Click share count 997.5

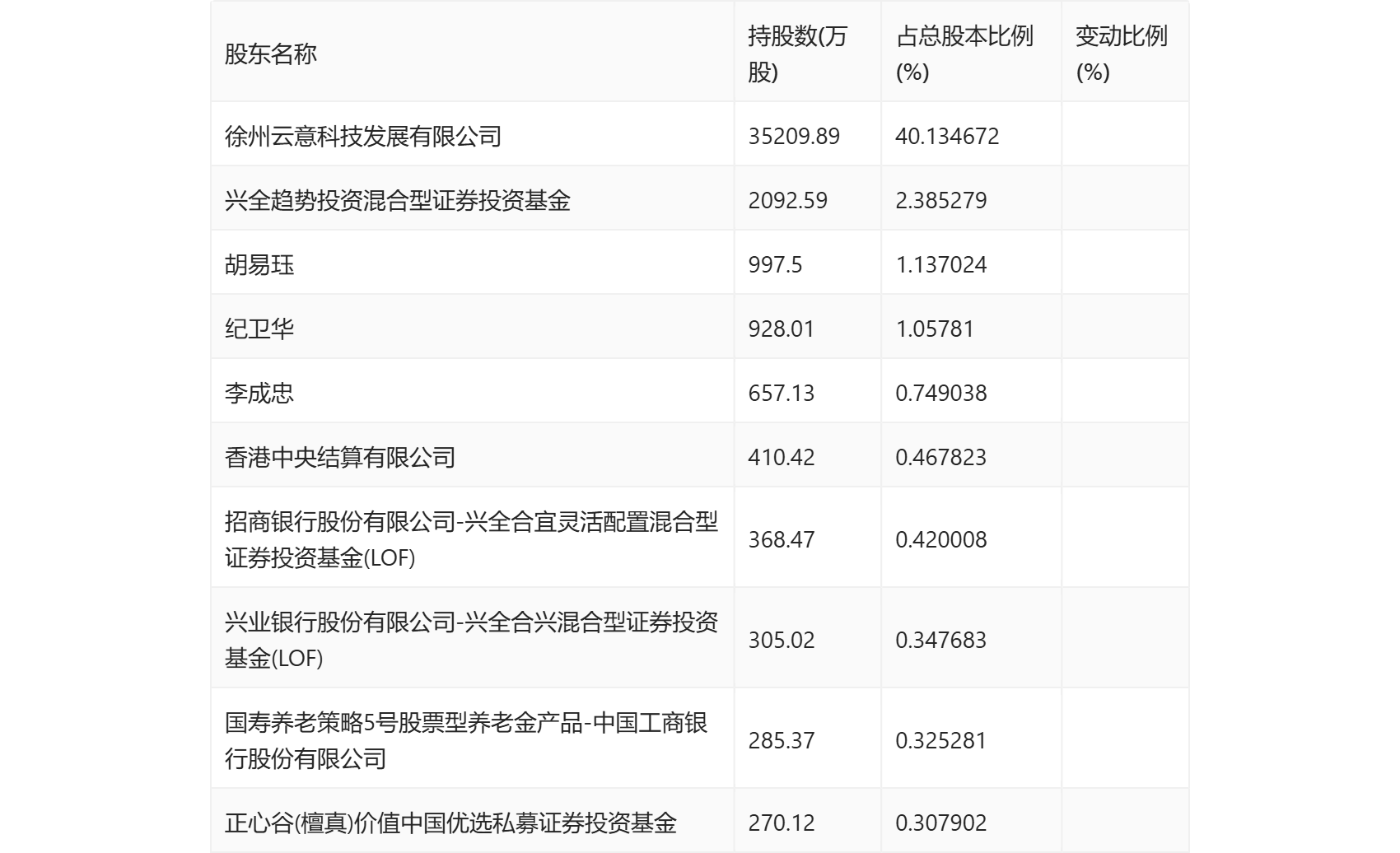775,264
